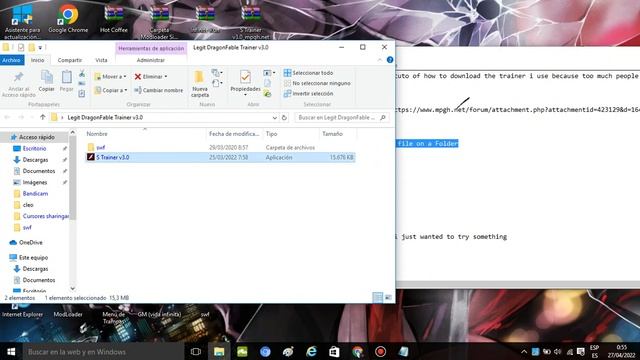This screenshot has width=640, height=360.
Task: Collapse the ribbon with the chevron
Action: coord(380,60)
